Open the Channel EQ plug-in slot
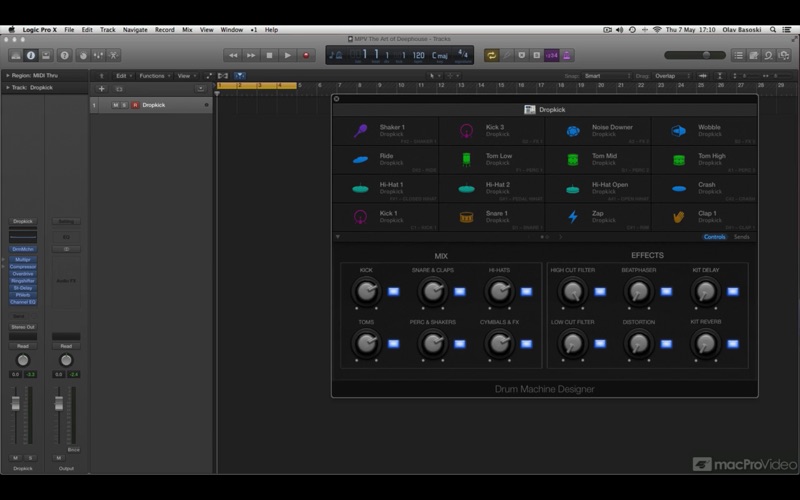This screenshot has height=500, width=800. (23, 302)
